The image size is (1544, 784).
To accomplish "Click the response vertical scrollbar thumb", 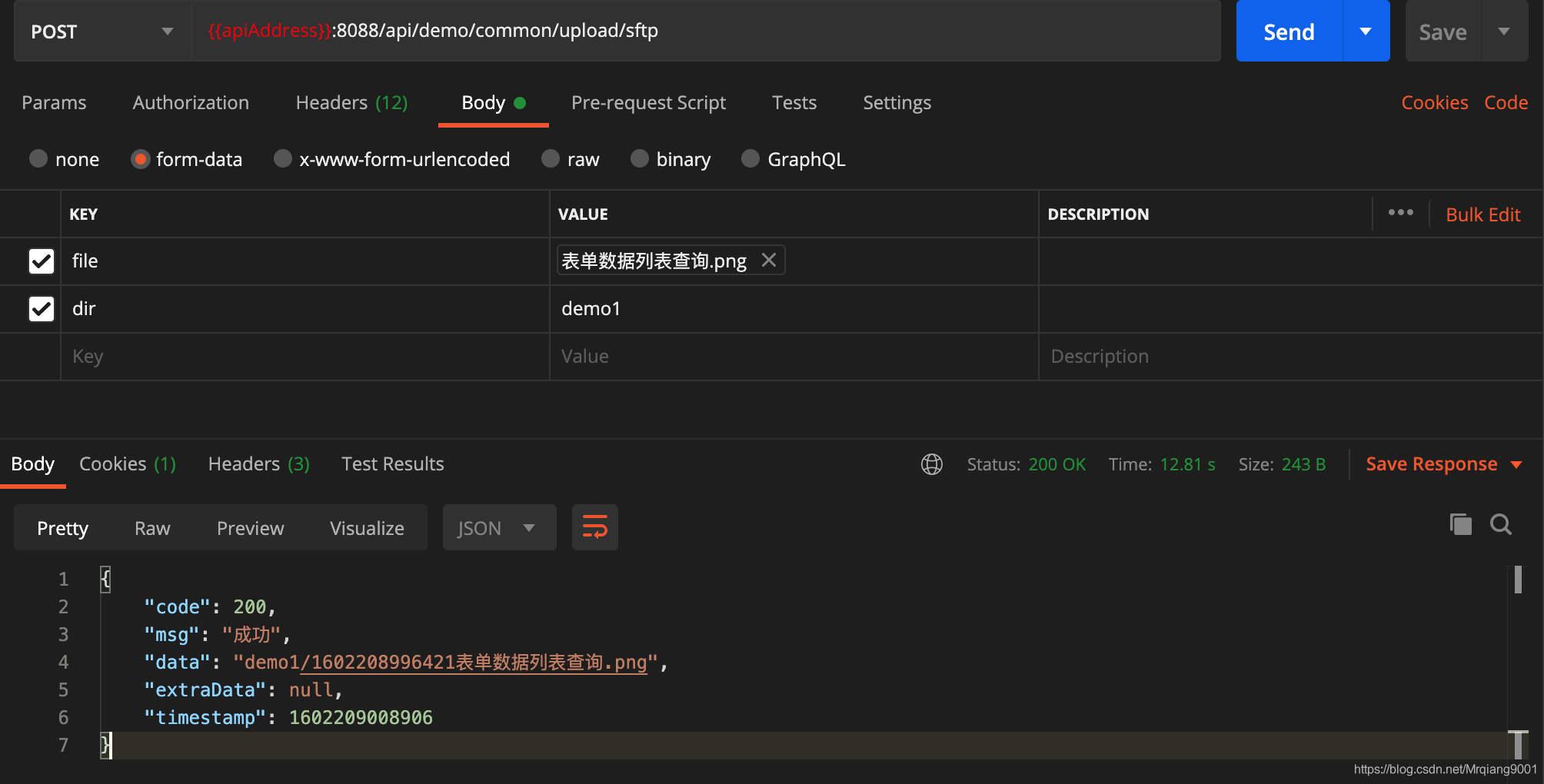I will pos(1518,580).
